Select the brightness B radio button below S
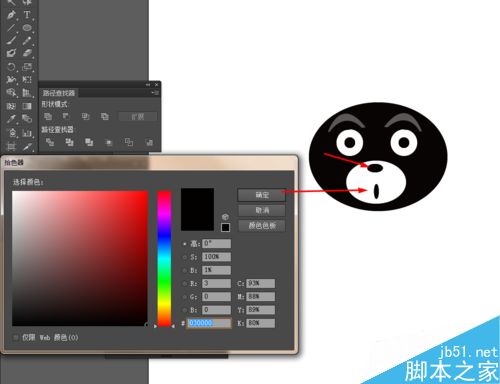This screenshot has width=500, height=384. coord(185,270)
